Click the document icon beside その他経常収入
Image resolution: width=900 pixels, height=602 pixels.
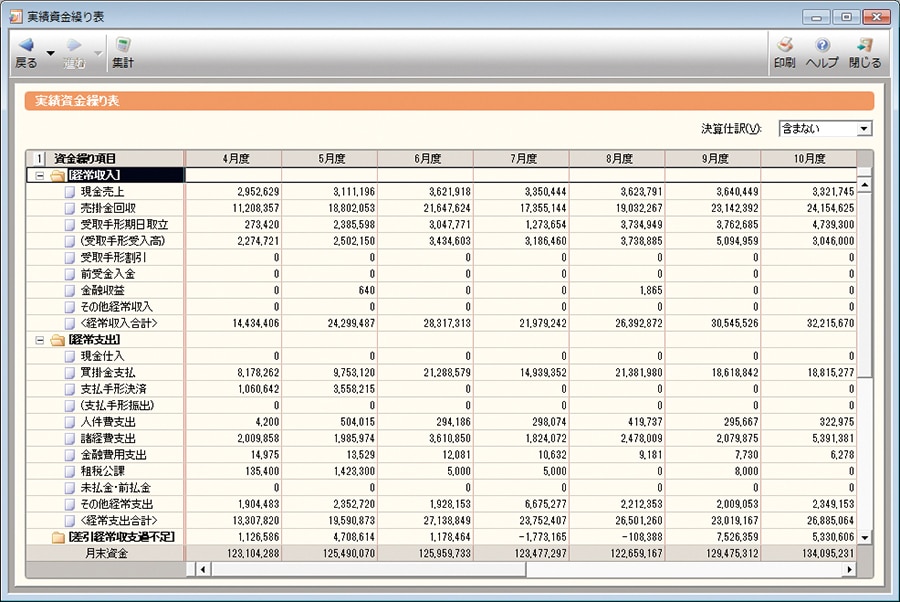pos(70,307)
